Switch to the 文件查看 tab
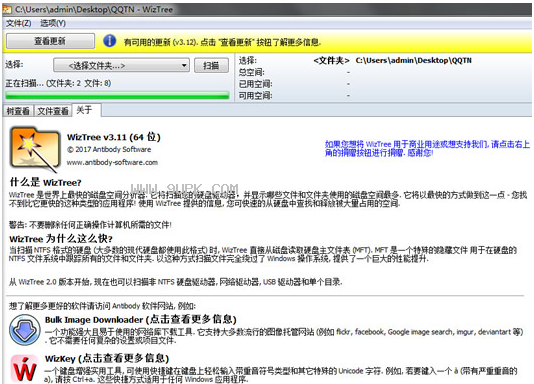 [53, 111]
